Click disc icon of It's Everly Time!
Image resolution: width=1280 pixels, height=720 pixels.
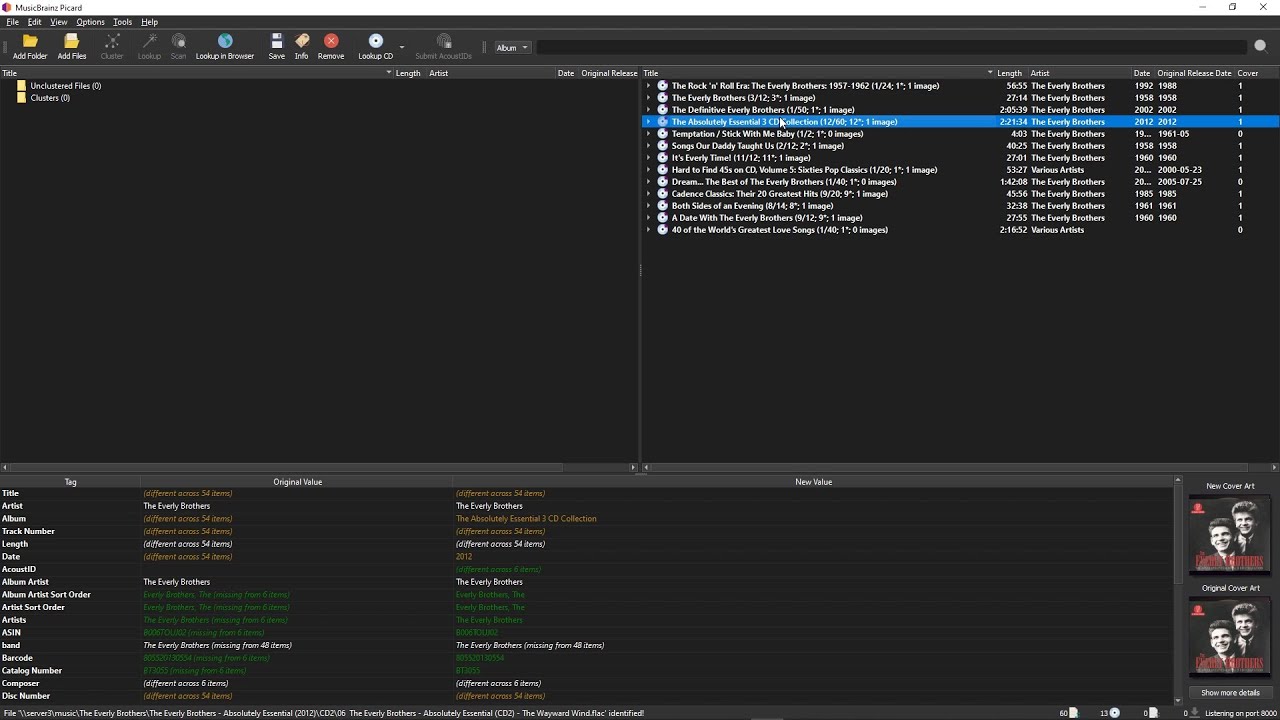coord(662,158)
